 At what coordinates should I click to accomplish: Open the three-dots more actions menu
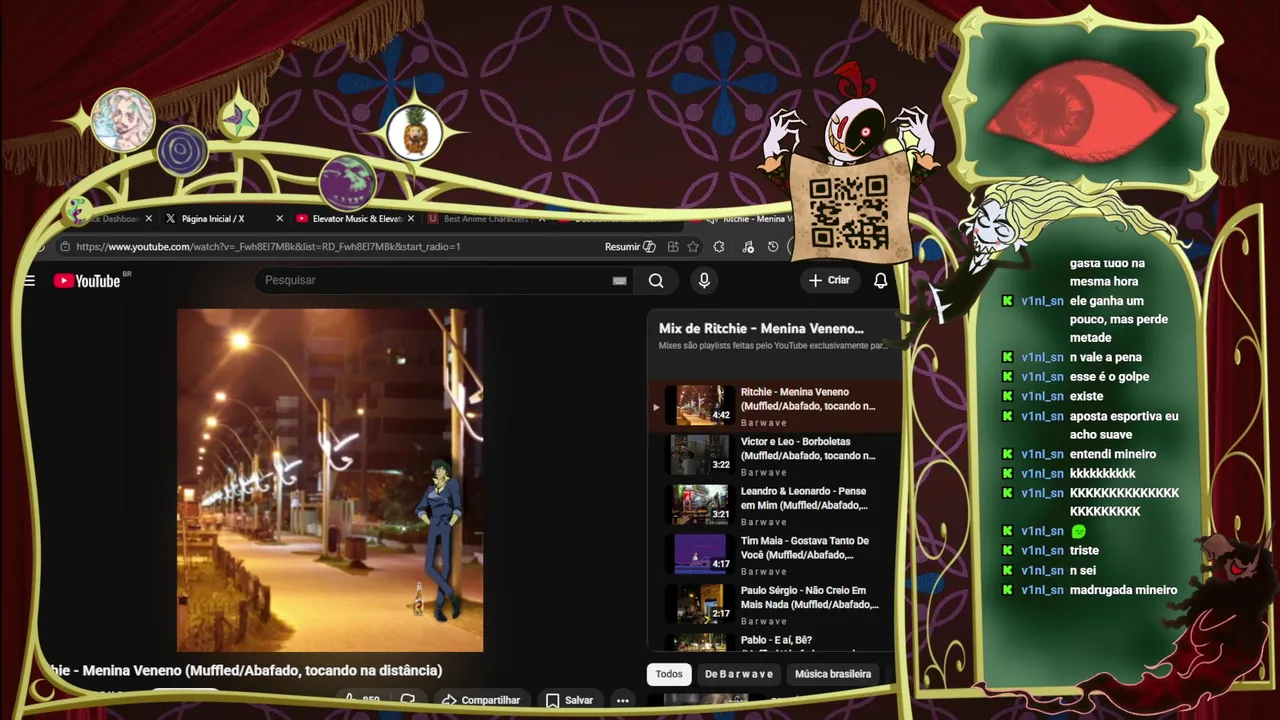coord(622,700)
